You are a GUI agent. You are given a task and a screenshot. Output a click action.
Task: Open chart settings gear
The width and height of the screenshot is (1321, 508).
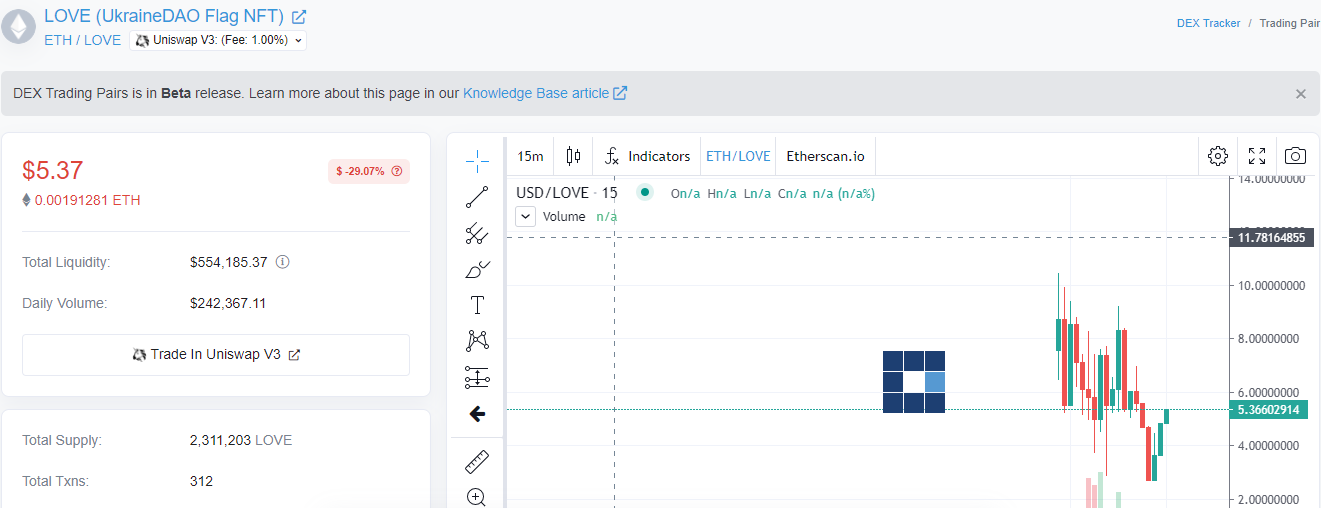tap(1217, 156)
